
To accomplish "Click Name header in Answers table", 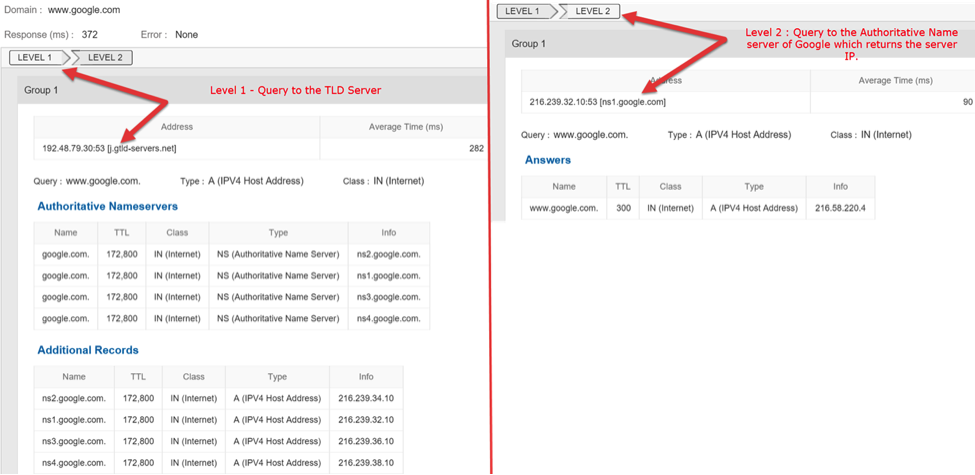I will 564,187.
